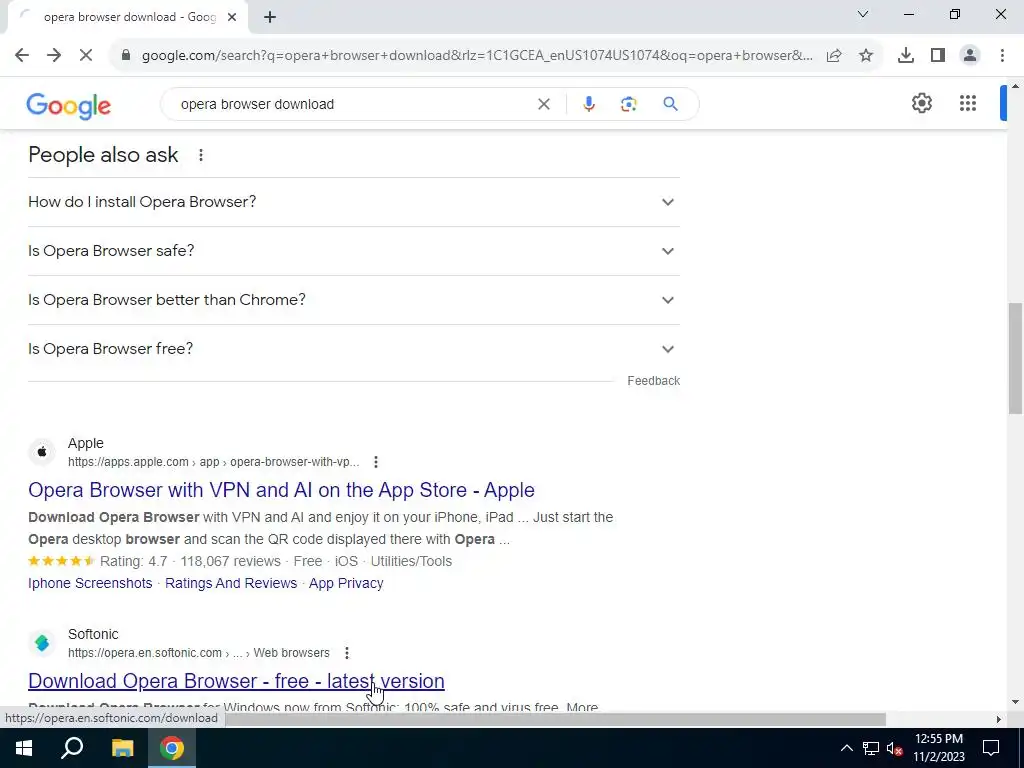Submit search with the magnifier icon

pyautogui.click(x=670, y=104)
